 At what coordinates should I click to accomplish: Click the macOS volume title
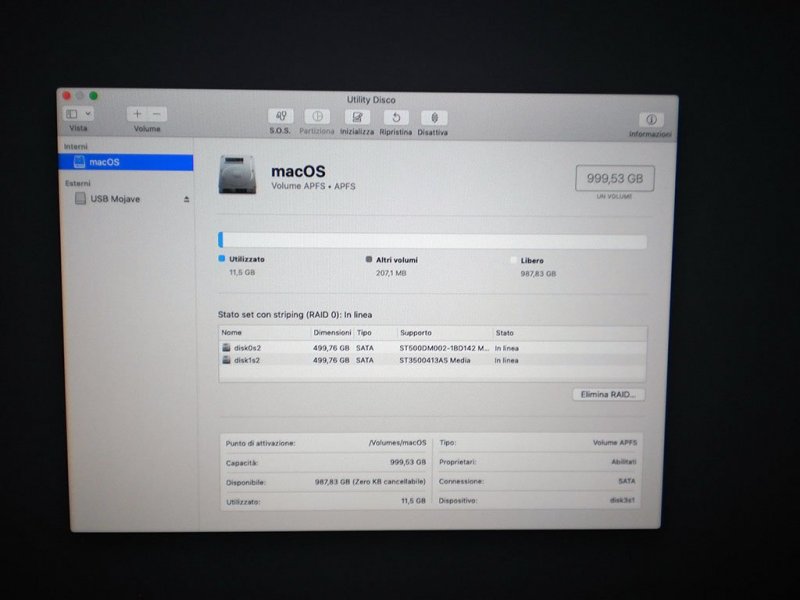[x=298, y=171]
